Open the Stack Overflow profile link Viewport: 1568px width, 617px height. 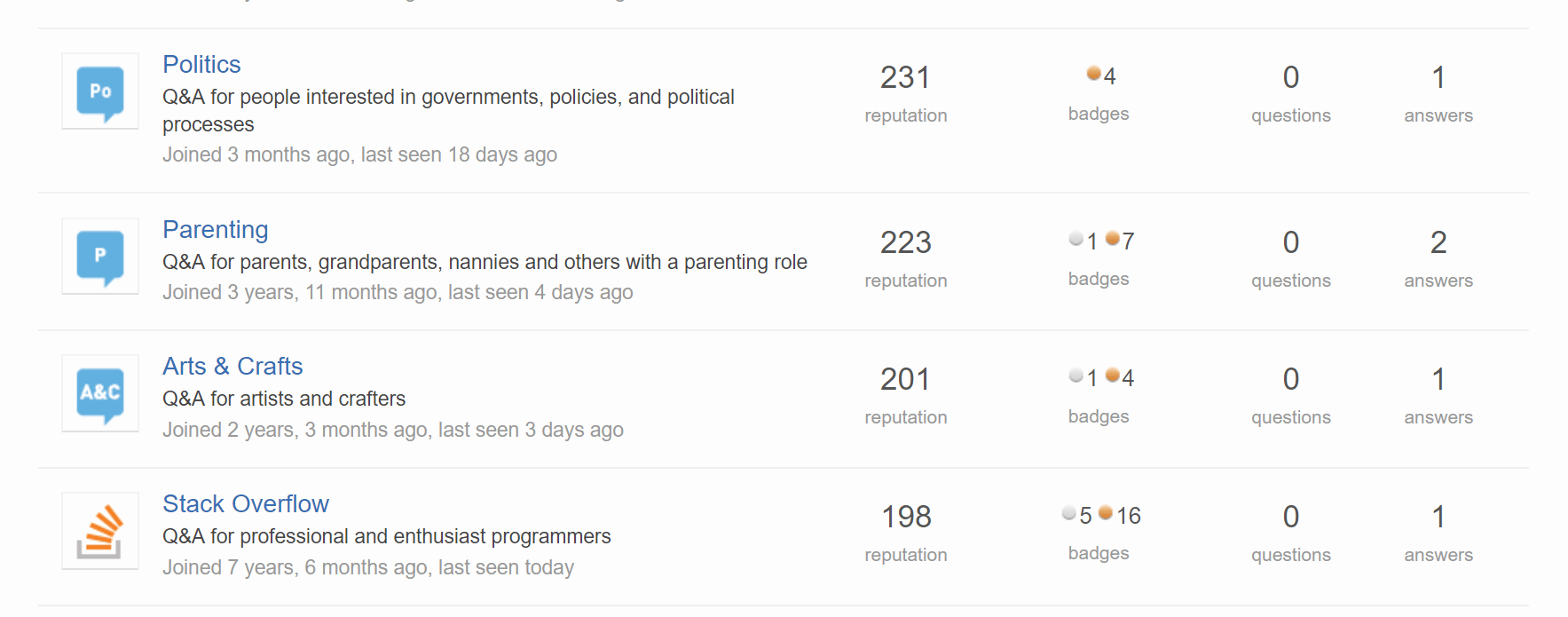coord(246,503)
